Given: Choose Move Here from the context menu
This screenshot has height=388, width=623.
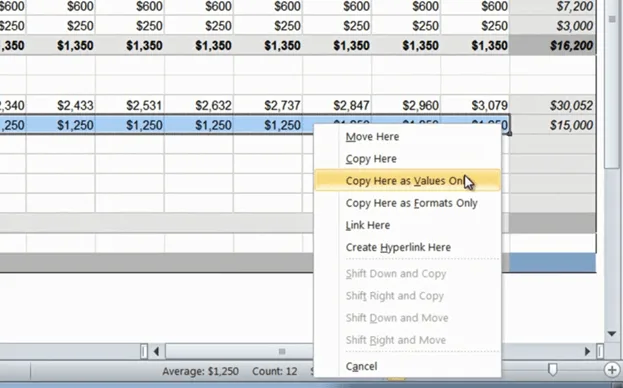Looking at the screenshot, I should 407,137.
